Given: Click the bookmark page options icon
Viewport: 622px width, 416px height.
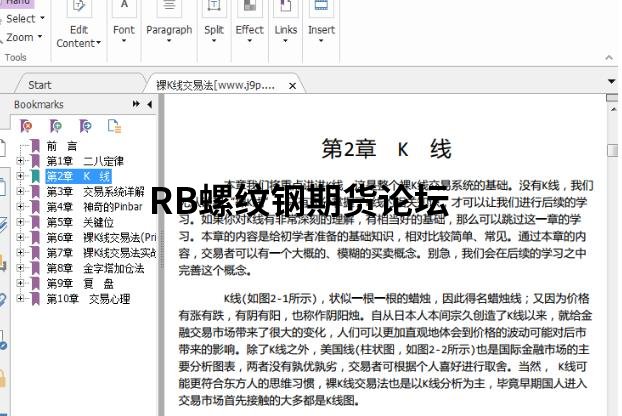Looking at the screenshot, I should [x=114, y=126].
